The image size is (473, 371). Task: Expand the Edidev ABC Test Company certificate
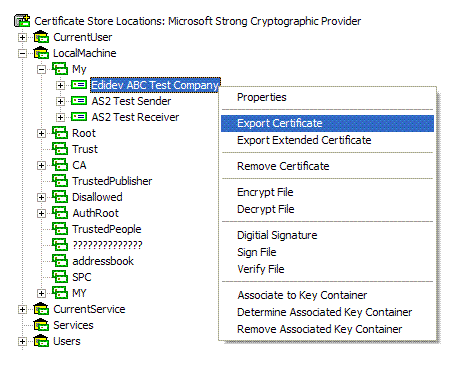[60, 85]
